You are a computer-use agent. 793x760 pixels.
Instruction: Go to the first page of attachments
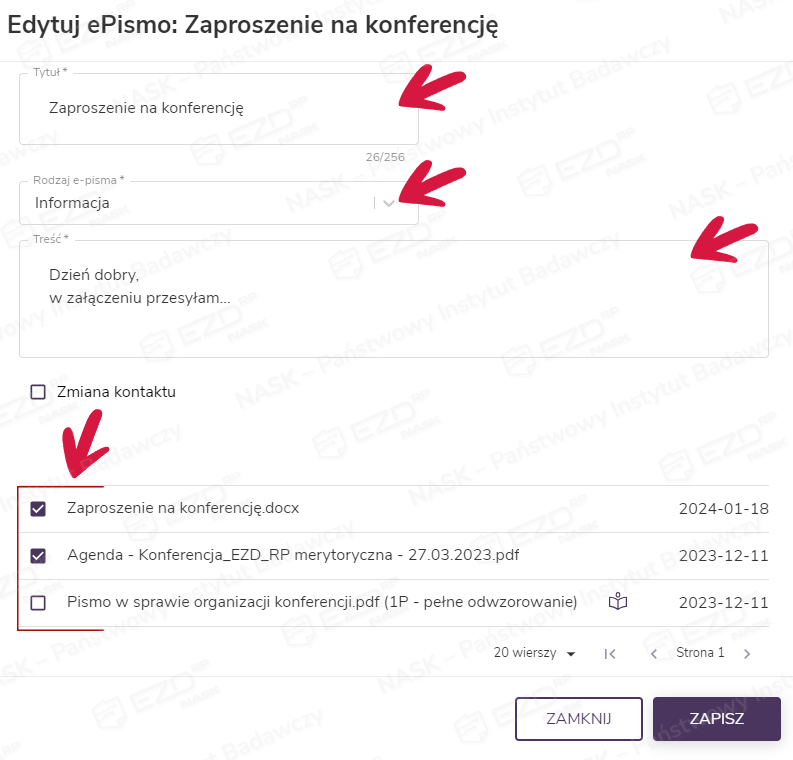[609, 654]
